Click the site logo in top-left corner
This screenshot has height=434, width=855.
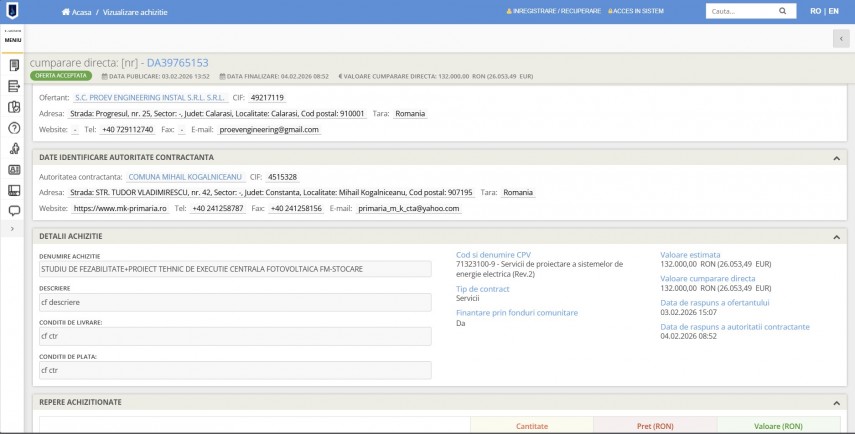(x=14, y=11)
